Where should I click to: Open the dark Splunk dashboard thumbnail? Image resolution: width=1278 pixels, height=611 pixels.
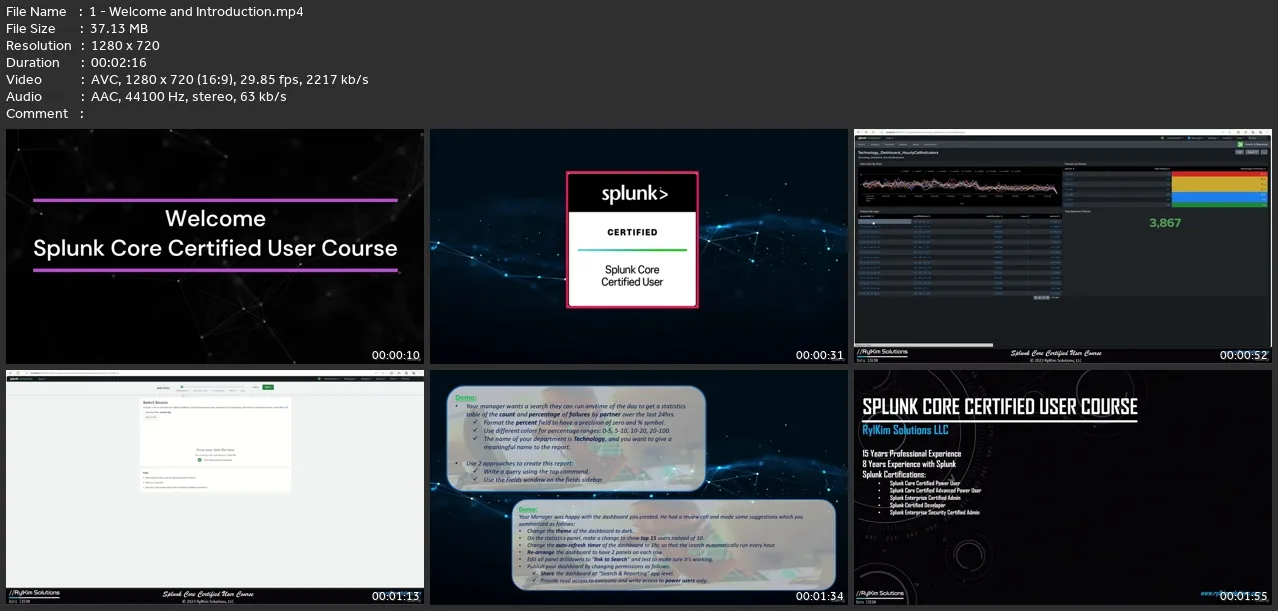[x=1063, y=246]
